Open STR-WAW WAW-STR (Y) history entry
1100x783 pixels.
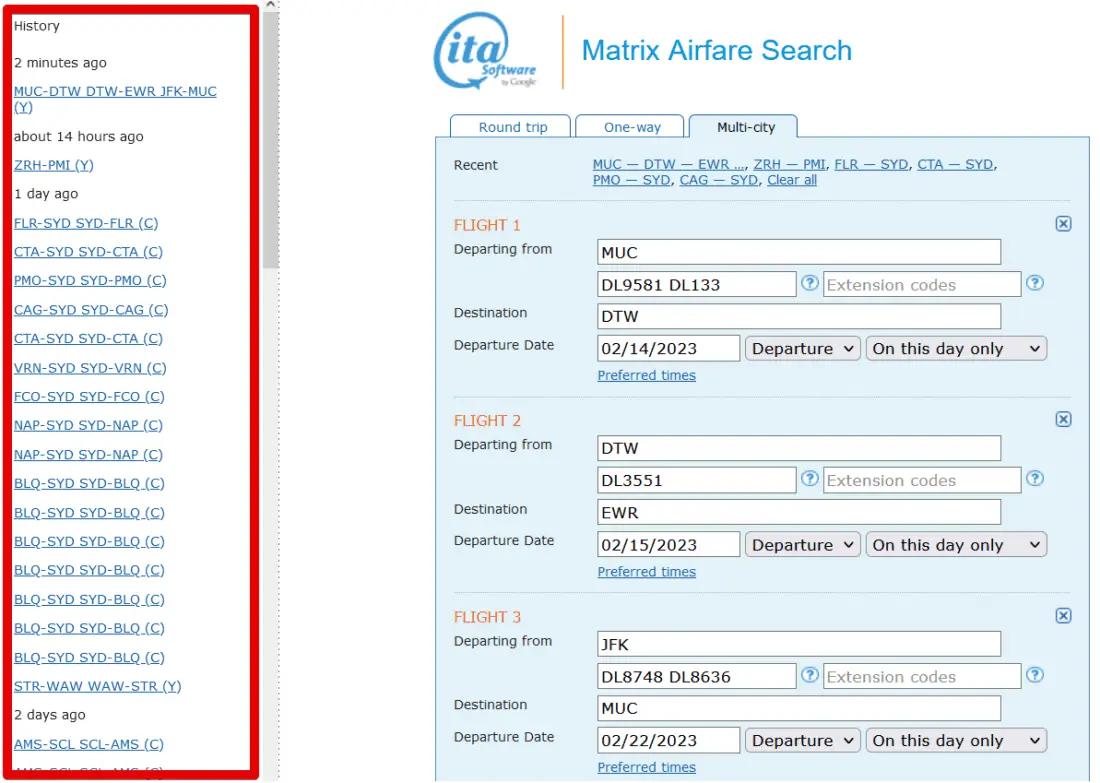(x=97, y=686)
